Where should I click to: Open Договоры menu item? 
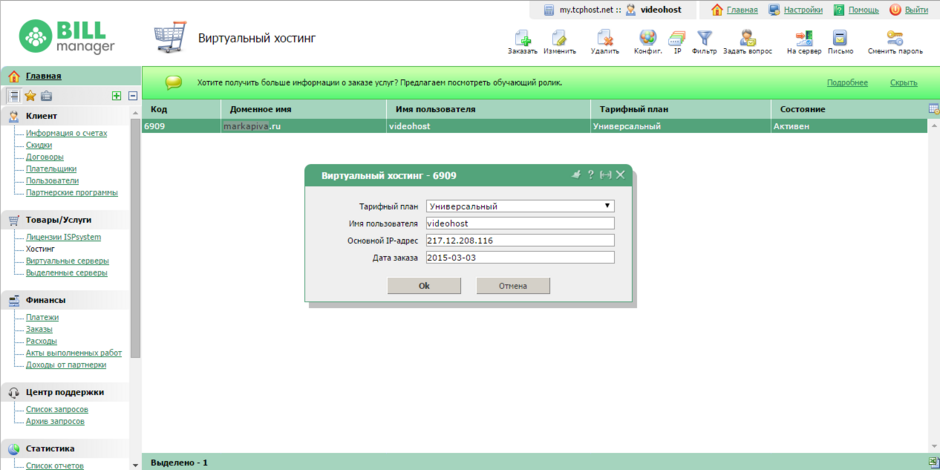[x=44, y=157]
